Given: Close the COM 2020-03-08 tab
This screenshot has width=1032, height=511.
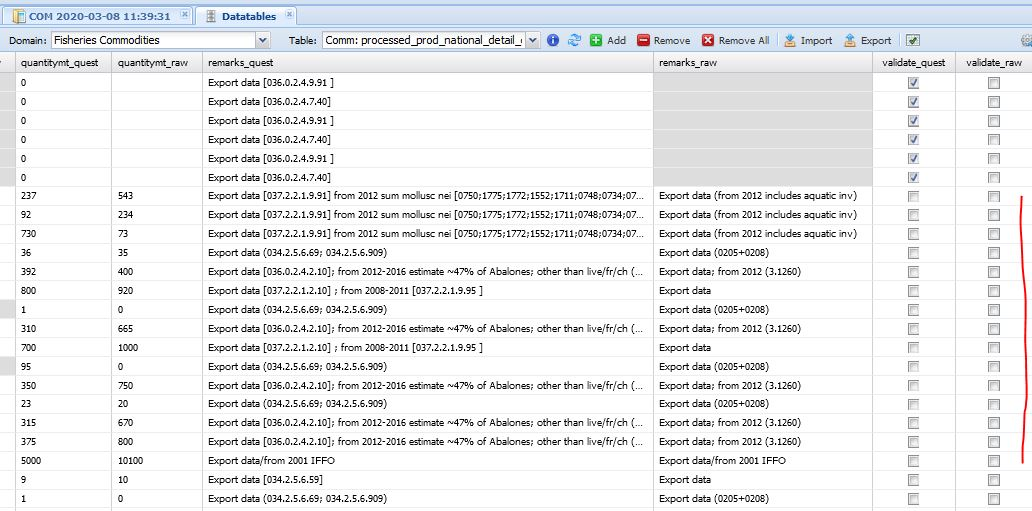Looking at the screenshot, I should point(180,16).
